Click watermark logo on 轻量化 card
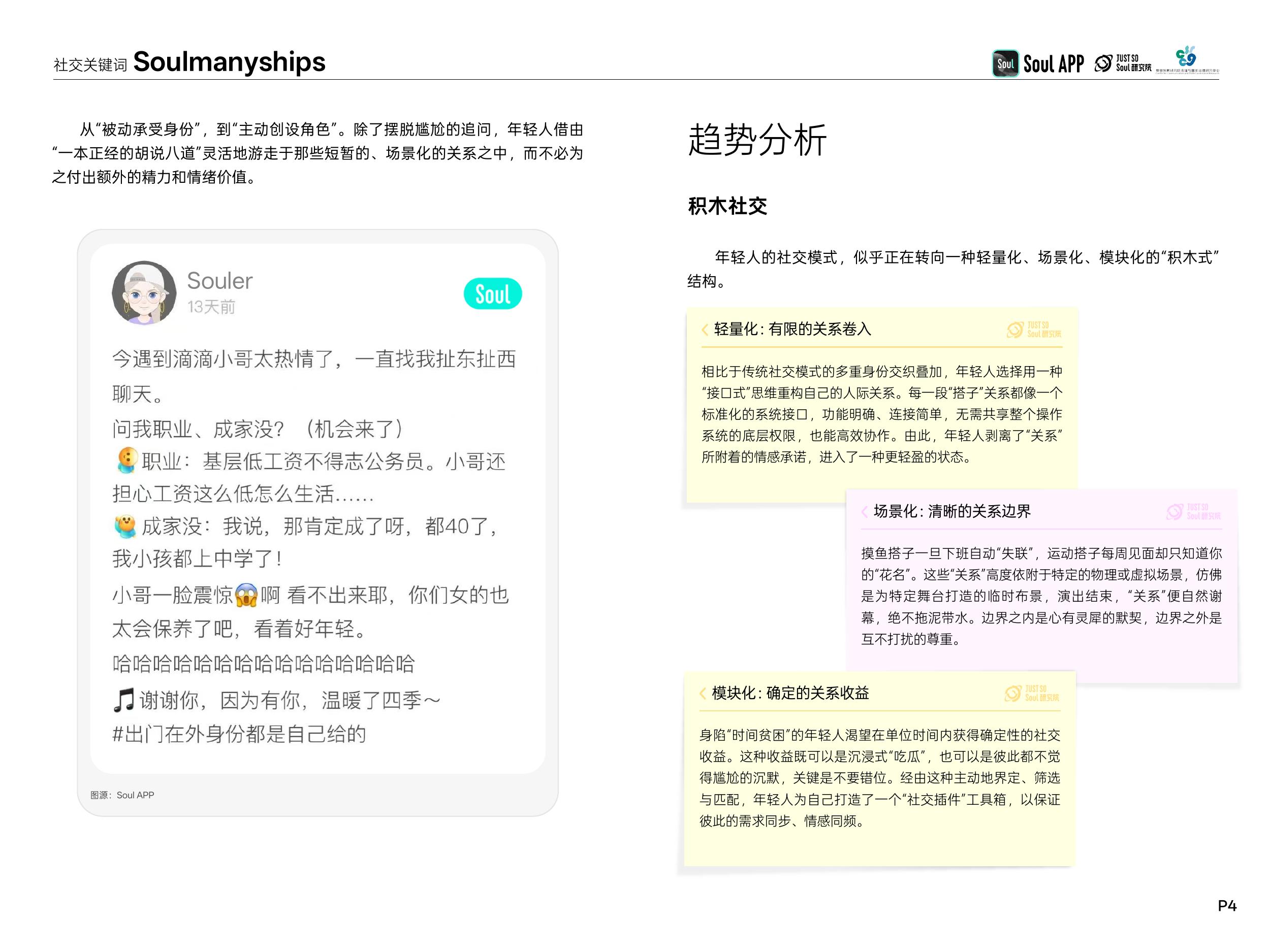 pos(1033,330)
